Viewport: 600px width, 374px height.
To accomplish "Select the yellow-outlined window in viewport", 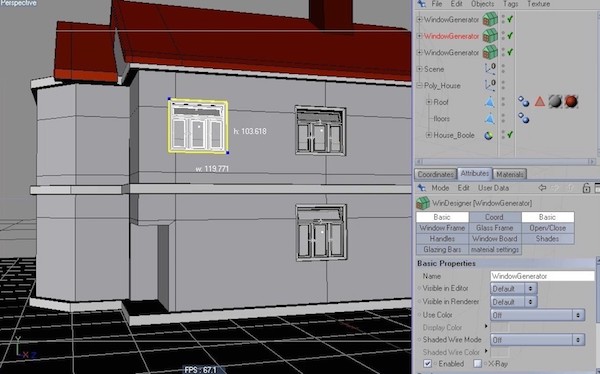I will point(198,126).
